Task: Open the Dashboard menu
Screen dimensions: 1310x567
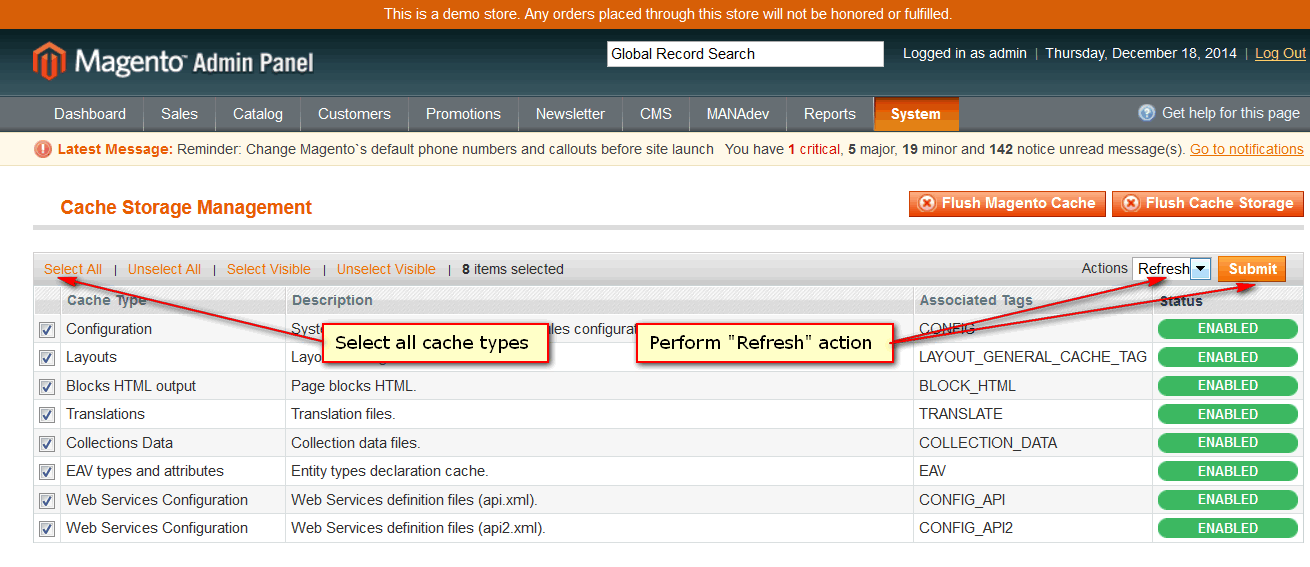Action: pos(90,114)
